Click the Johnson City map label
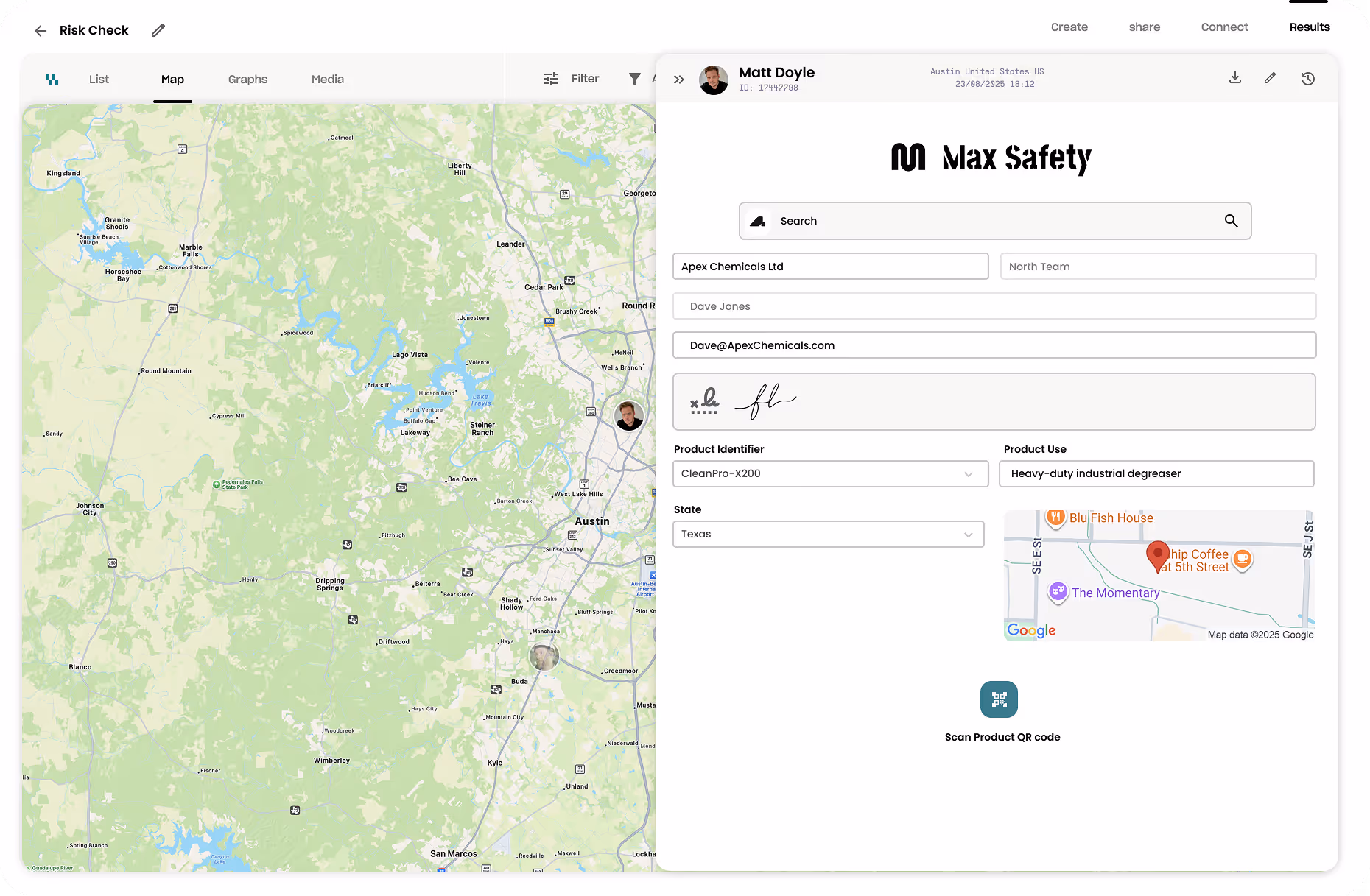The height and width of the screenshot is (896, 1370). click(90, 509)
